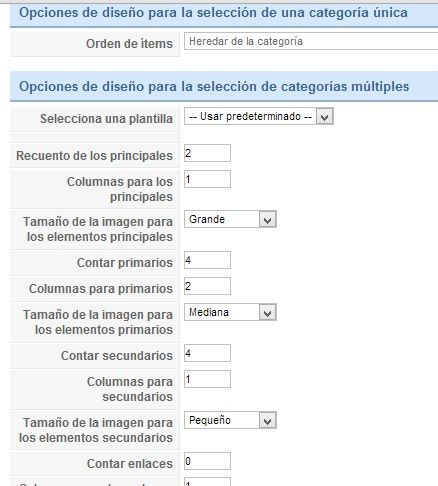The width and height of the screenshot is (438, 486).
Task: Open the Orden de ítems dropdown
Action: (311, 41)
